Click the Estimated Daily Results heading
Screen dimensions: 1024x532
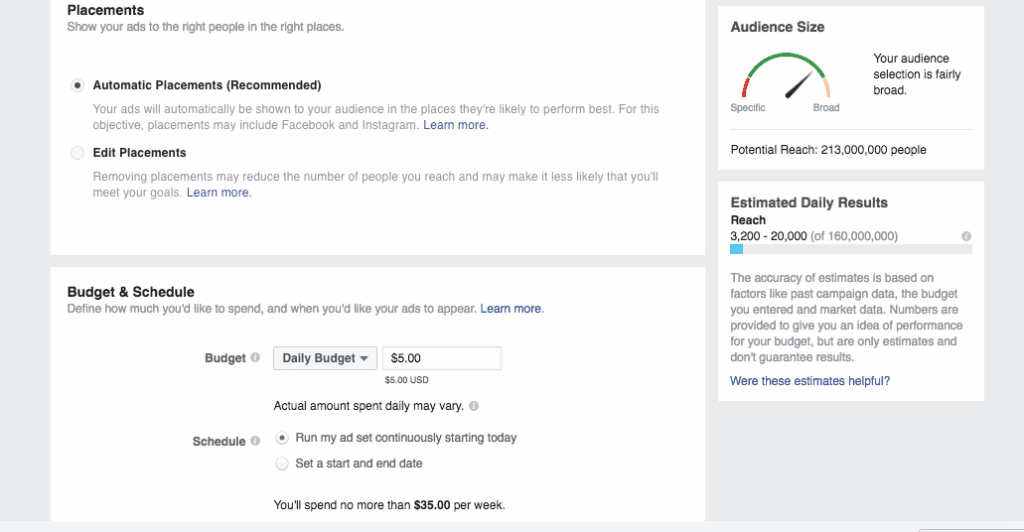tap(809, 202)
